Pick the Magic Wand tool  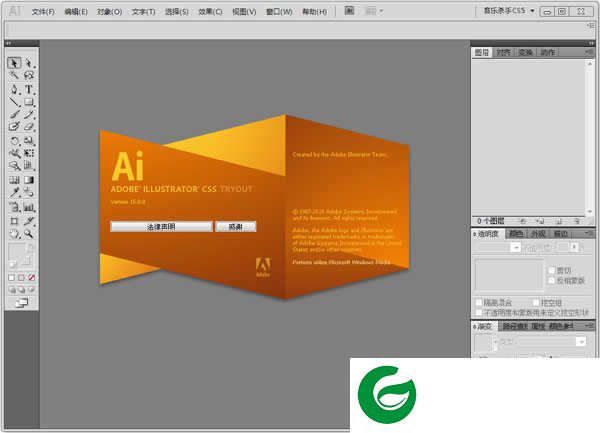[x=14, y=75]
